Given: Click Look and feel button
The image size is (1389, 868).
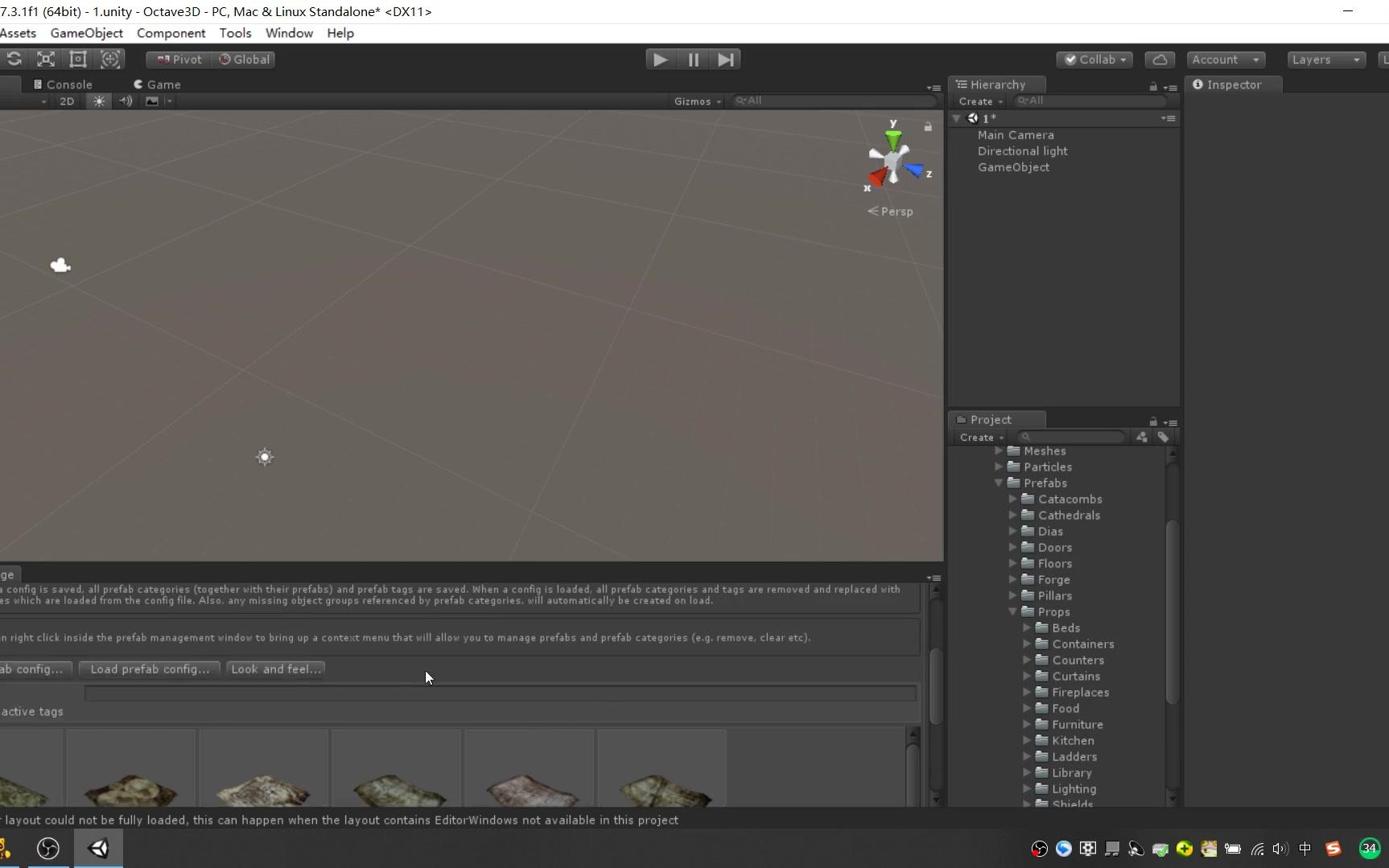Looking at the screenshot, I should (x=276, y=669).
